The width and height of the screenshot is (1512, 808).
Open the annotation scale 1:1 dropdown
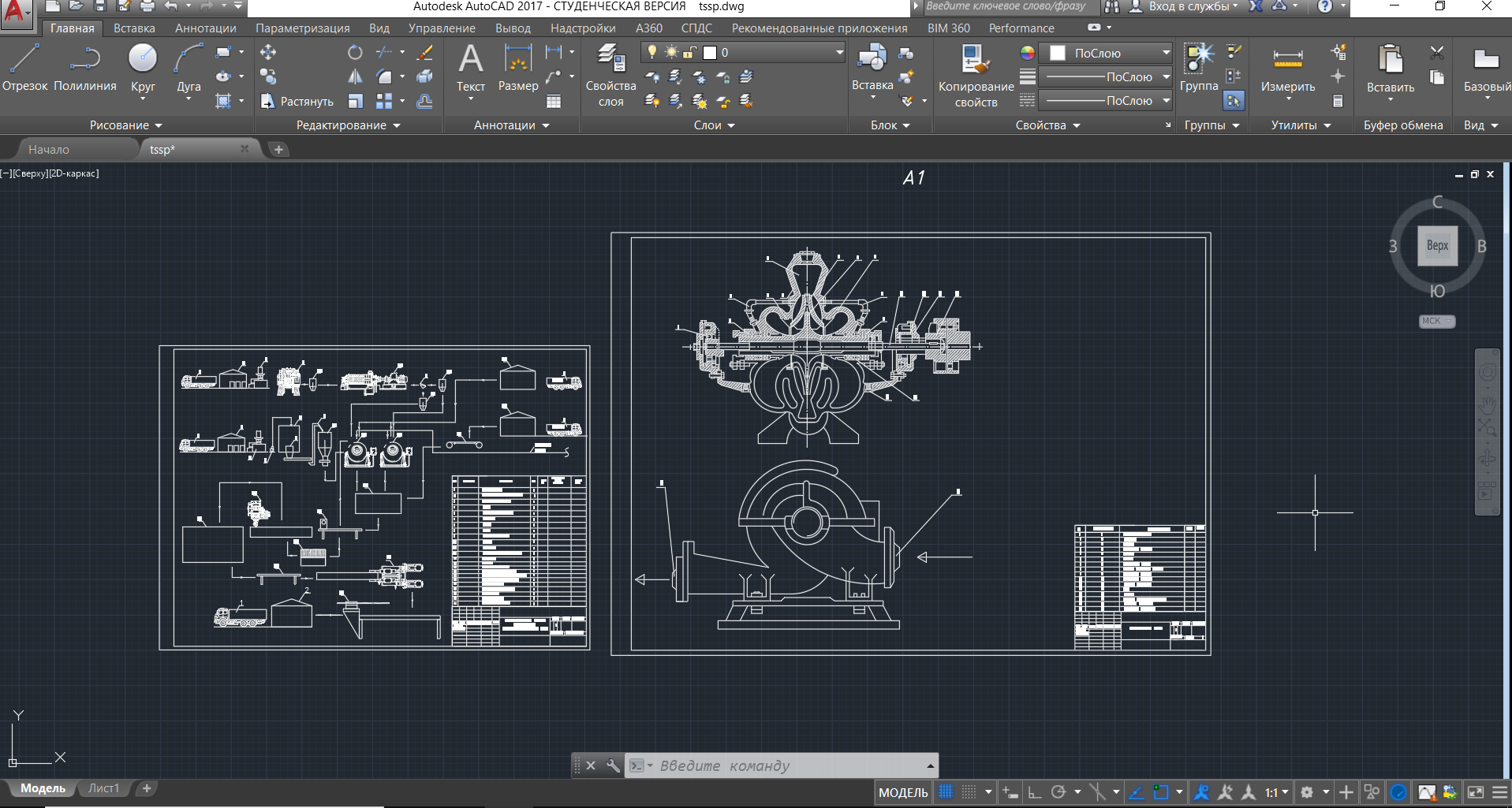(x=1277, y=792)
